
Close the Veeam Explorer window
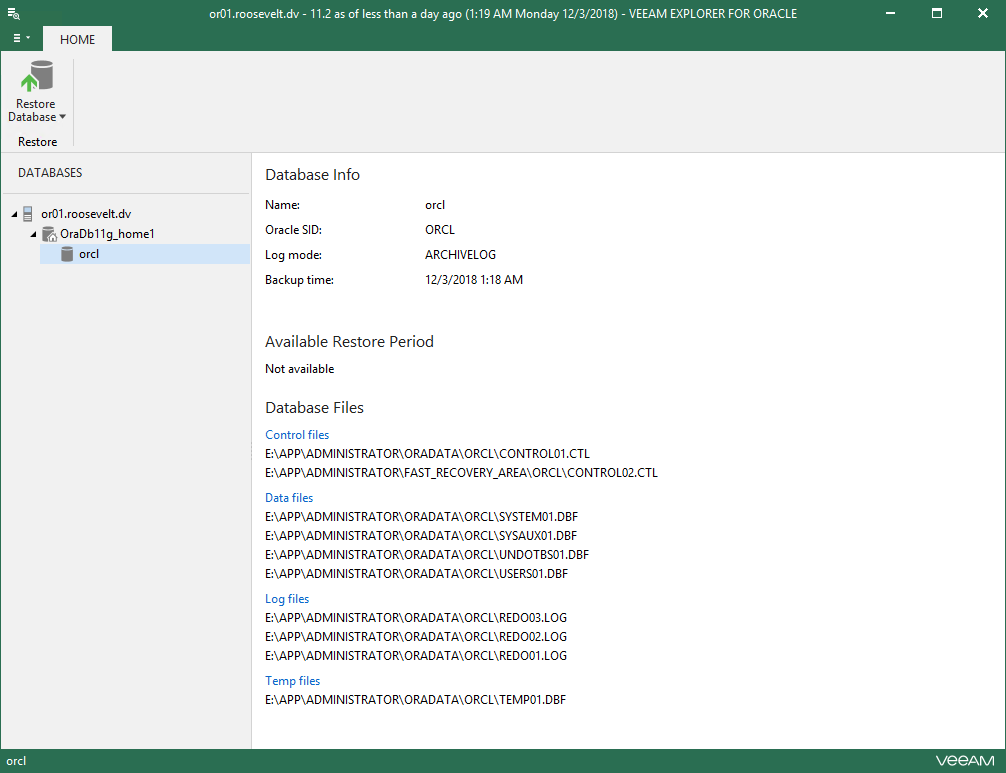982,13
